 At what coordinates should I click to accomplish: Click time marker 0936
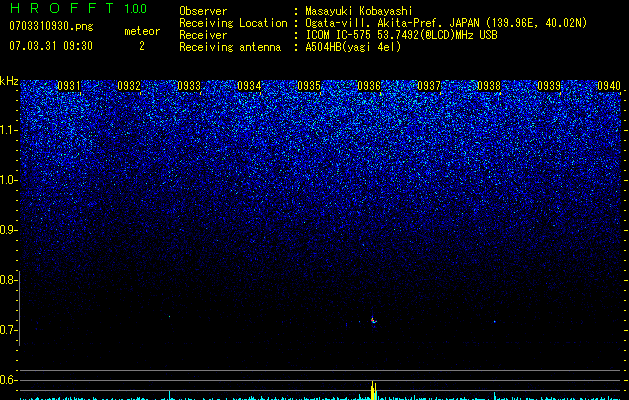point(369,86)
